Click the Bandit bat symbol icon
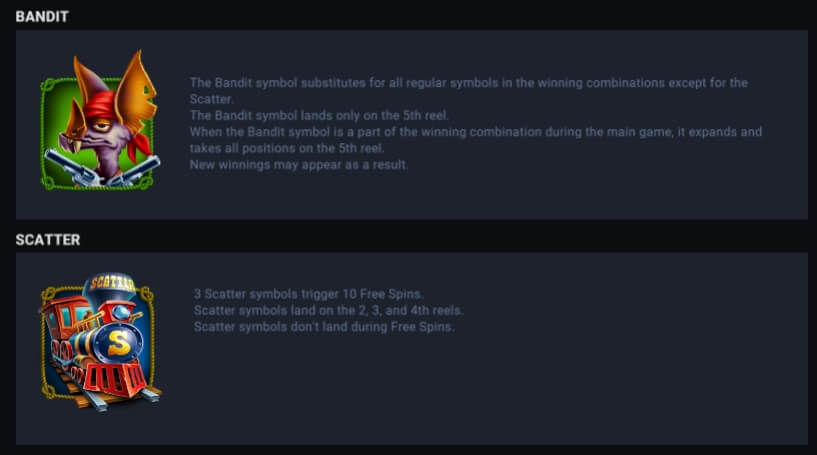This screenshot has height=455, width=817. [100, 120]
